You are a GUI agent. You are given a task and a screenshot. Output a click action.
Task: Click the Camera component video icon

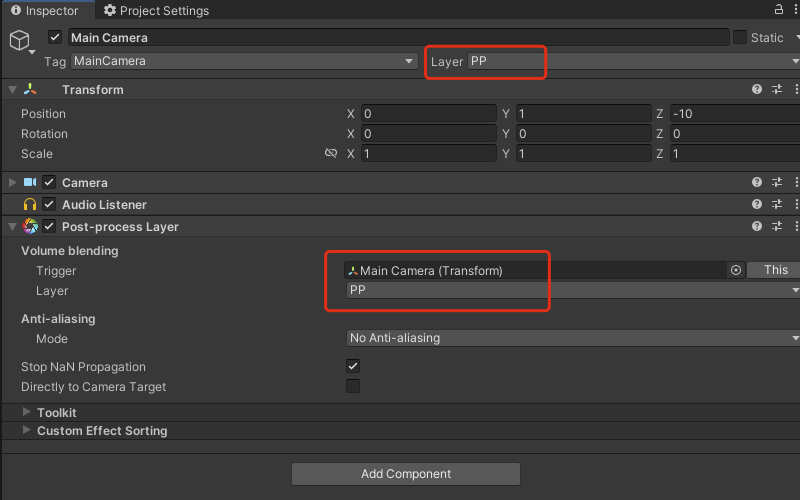click(30, 182)
